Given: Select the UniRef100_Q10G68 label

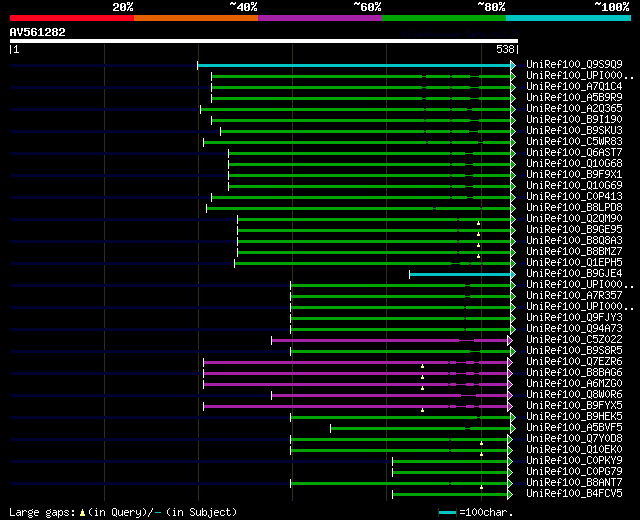Looking at the screenshot, I should pos(574,163).
